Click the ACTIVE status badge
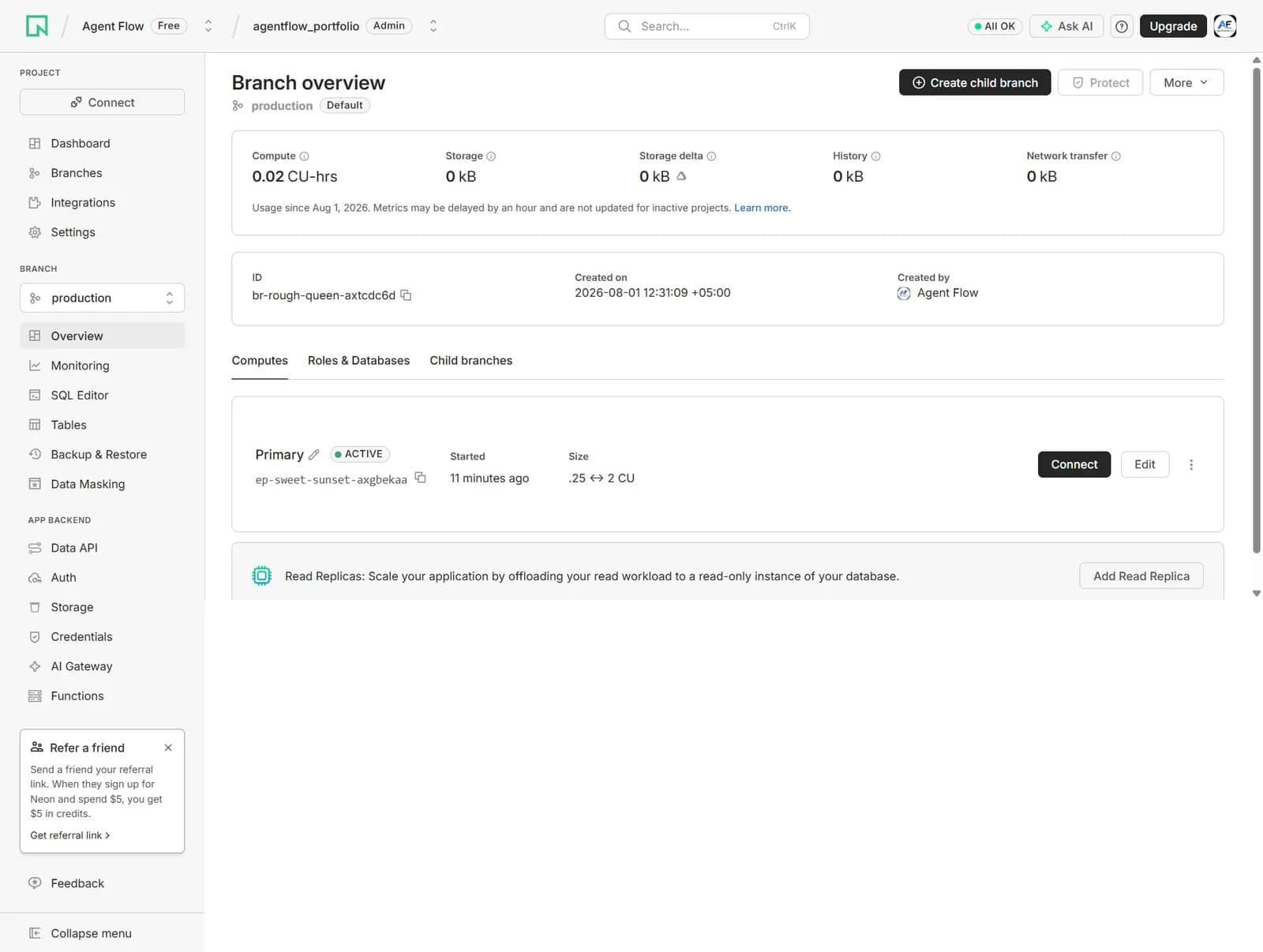 point(359,455)
